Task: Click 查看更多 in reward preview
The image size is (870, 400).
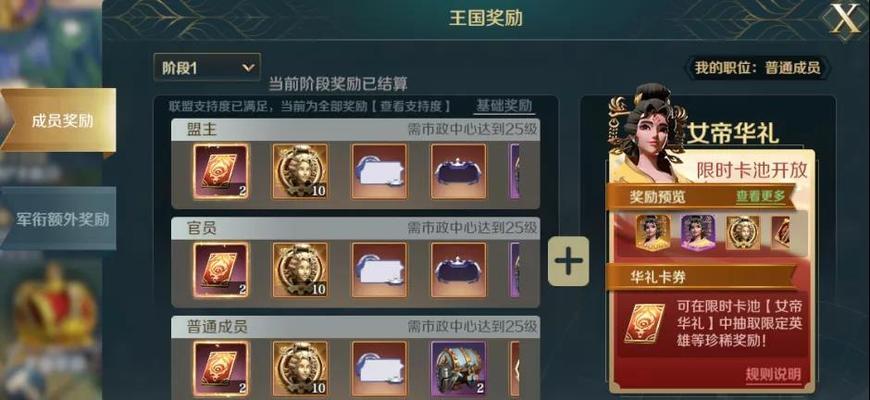Action: point(760,195)
